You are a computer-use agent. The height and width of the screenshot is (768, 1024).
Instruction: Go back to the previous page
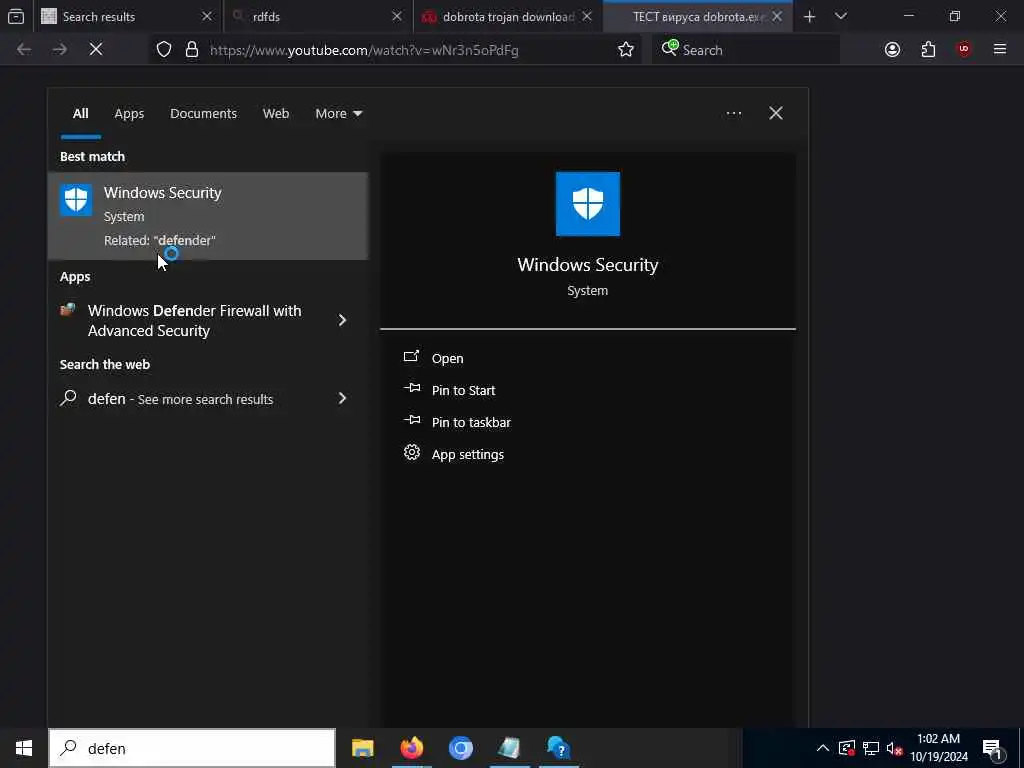pyautogui.click(x=24, y=50)
